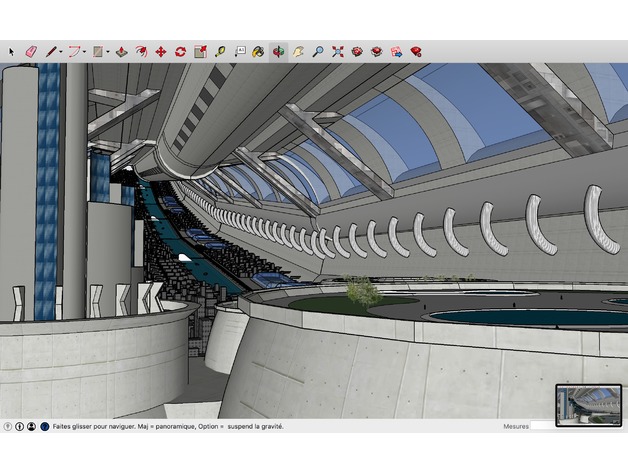
Task: Activate the Arc drawing tool
Action: [x=74, y=52]
